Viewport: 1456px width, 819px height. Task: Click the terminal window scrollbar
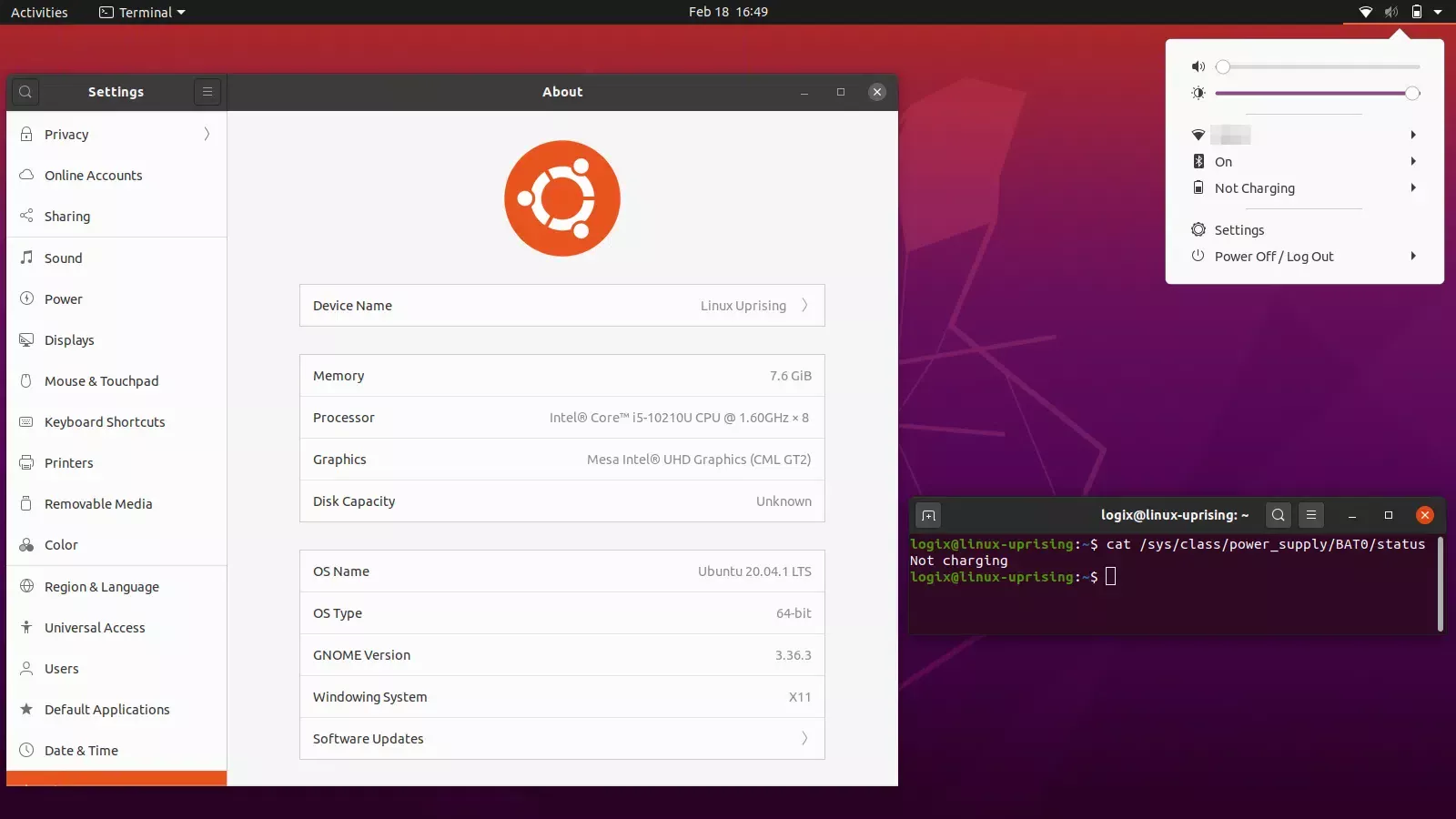click(x=1441, y=583)
